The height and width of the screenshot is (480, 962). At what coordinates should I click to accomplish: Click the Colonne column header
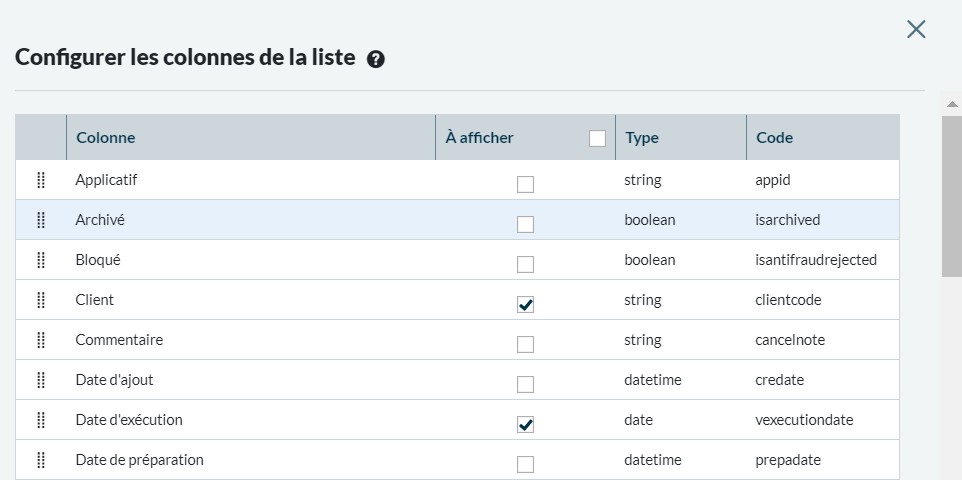point(106,138)
